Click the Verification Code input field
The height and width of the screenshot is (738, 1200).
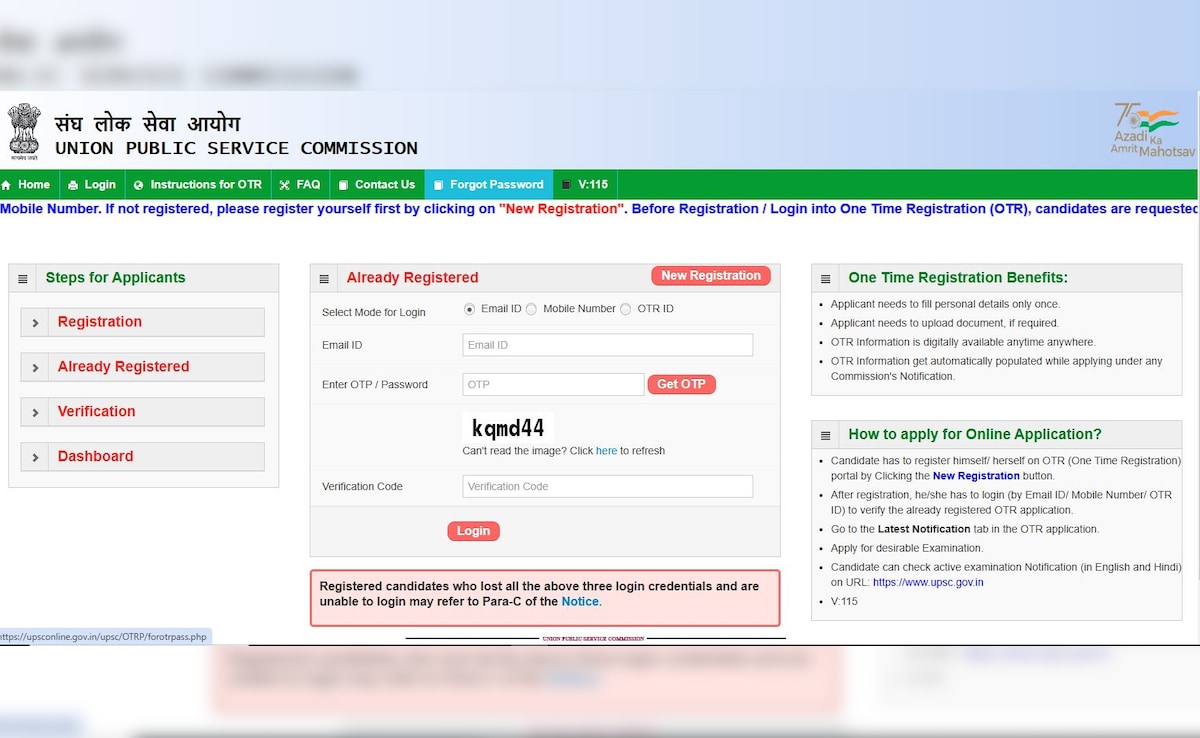[607, 486]
